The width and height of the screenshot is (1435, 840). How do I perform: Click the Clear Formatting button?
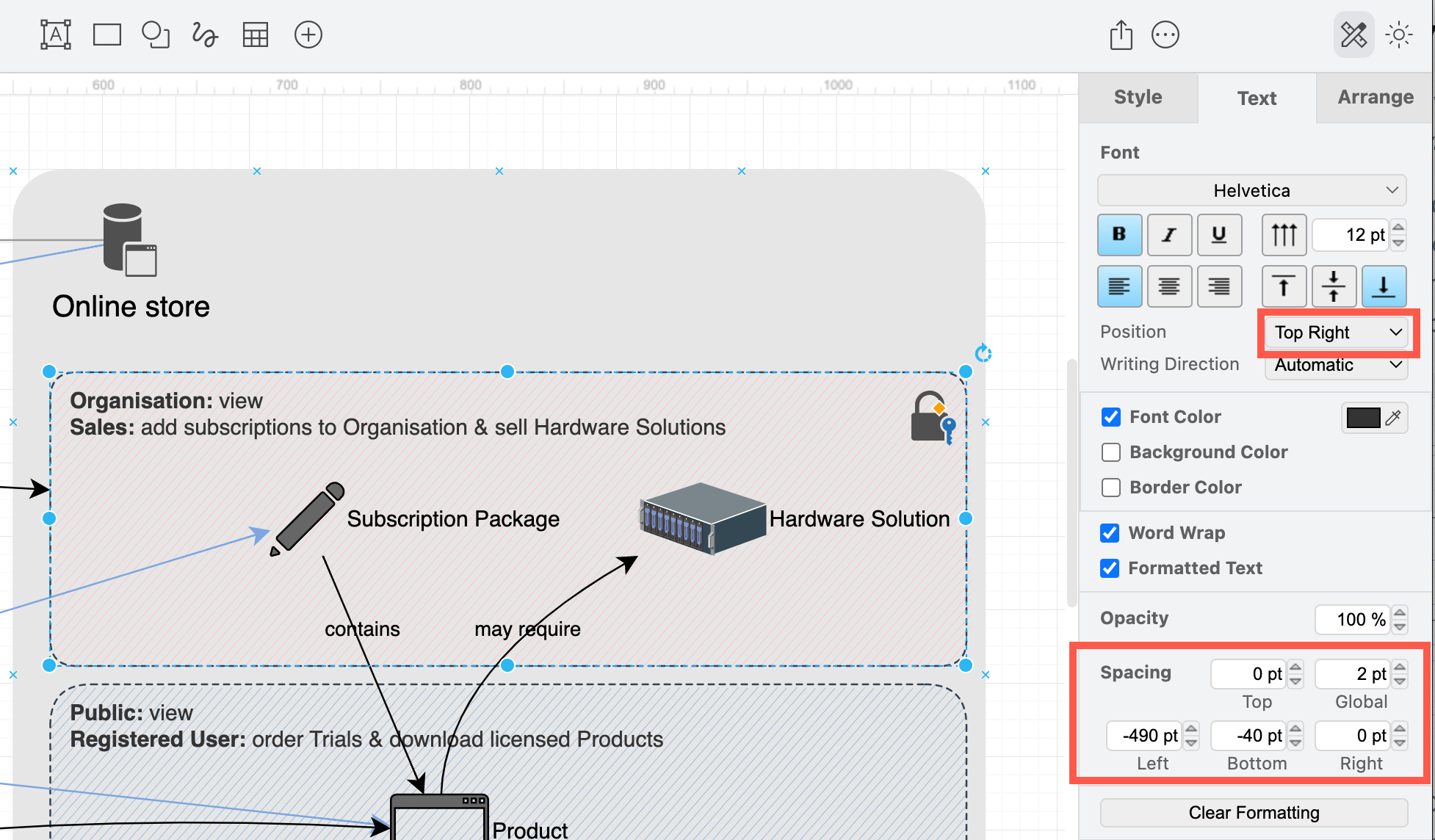(x=1254, y=812)
